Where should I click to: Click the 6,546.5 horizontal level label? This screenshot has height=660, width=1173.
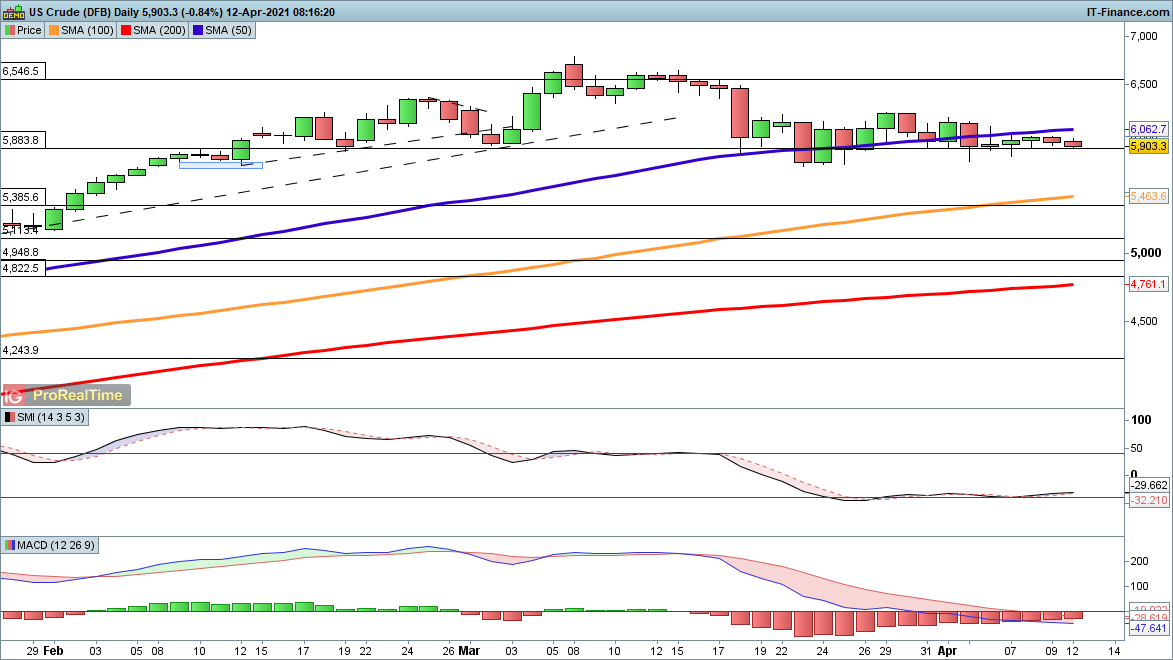pyautogui.click(x=22, y=72)
